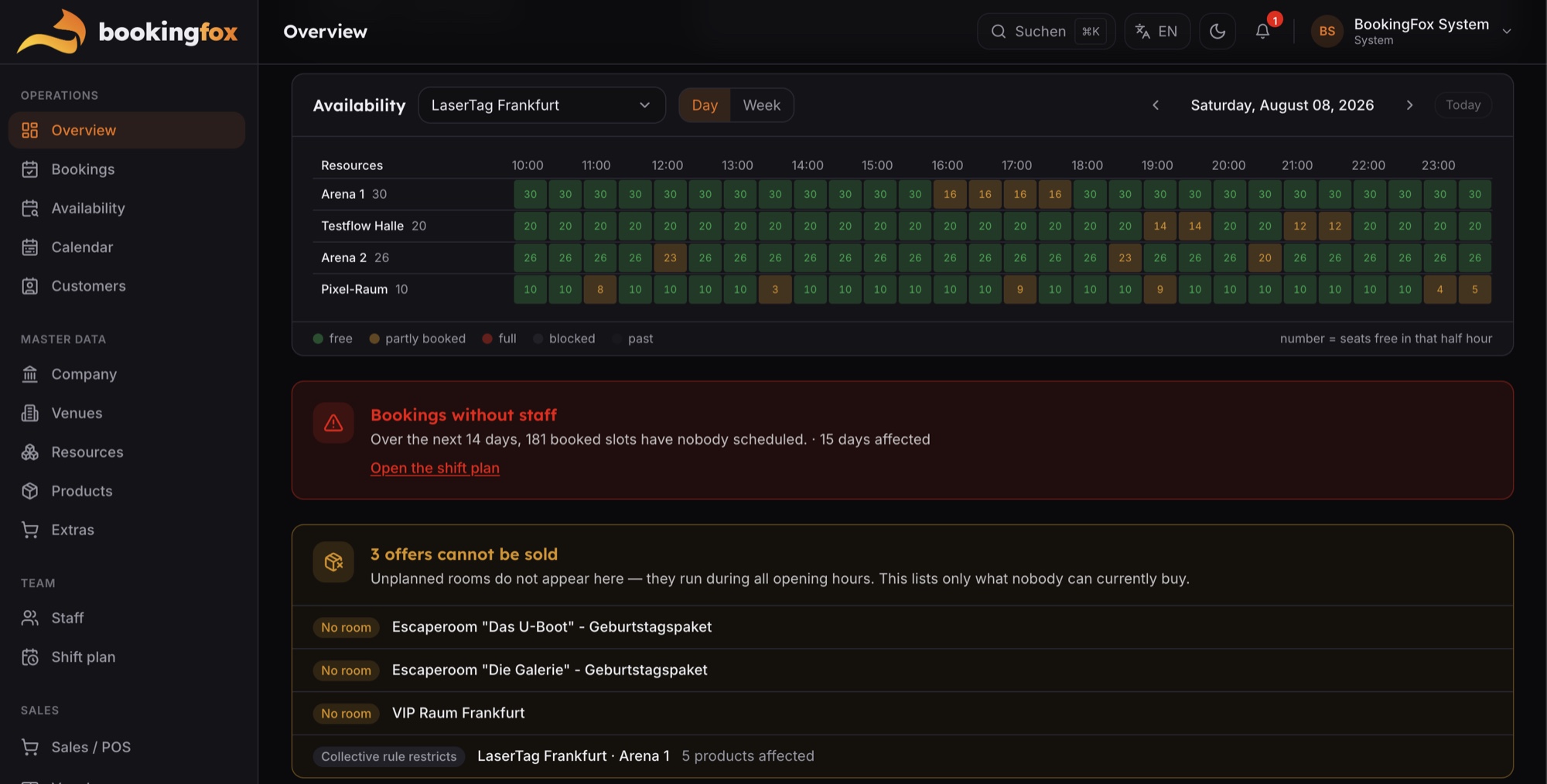The image size is (1547, 784).
Task: Click the Staff people icon
Action: pyautogui.click(x=30, y=618)
